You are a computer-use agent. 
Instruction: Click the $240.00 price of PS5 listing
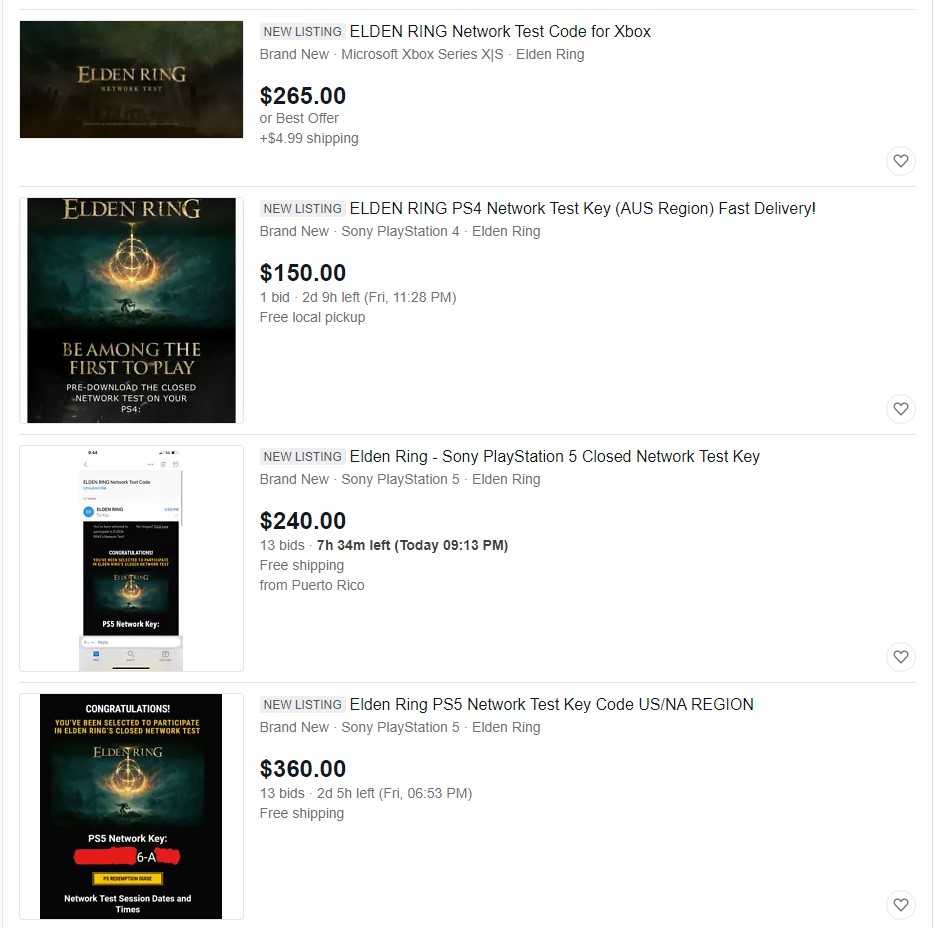302,521
